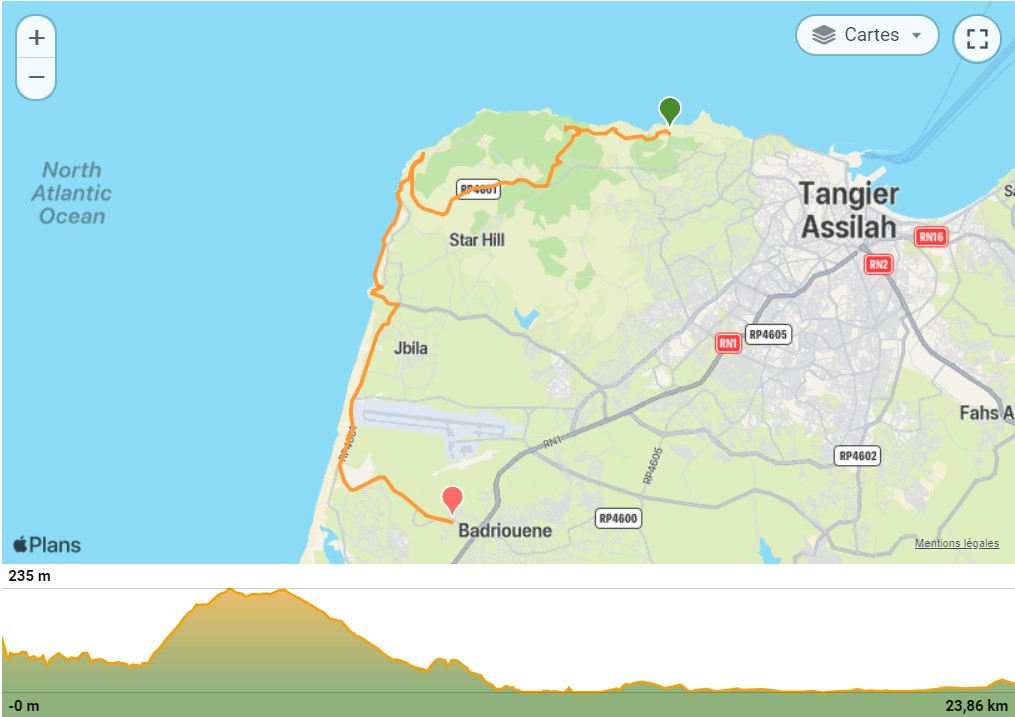The height and width of the screenshot is (717, 1015).
Task: Click the Apple Plans logo
Action: click(47, 545)
